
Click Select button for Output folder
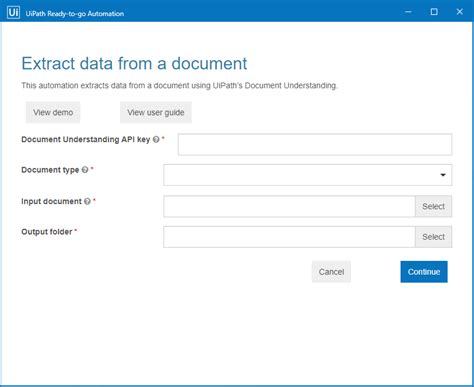coord(433,237)
